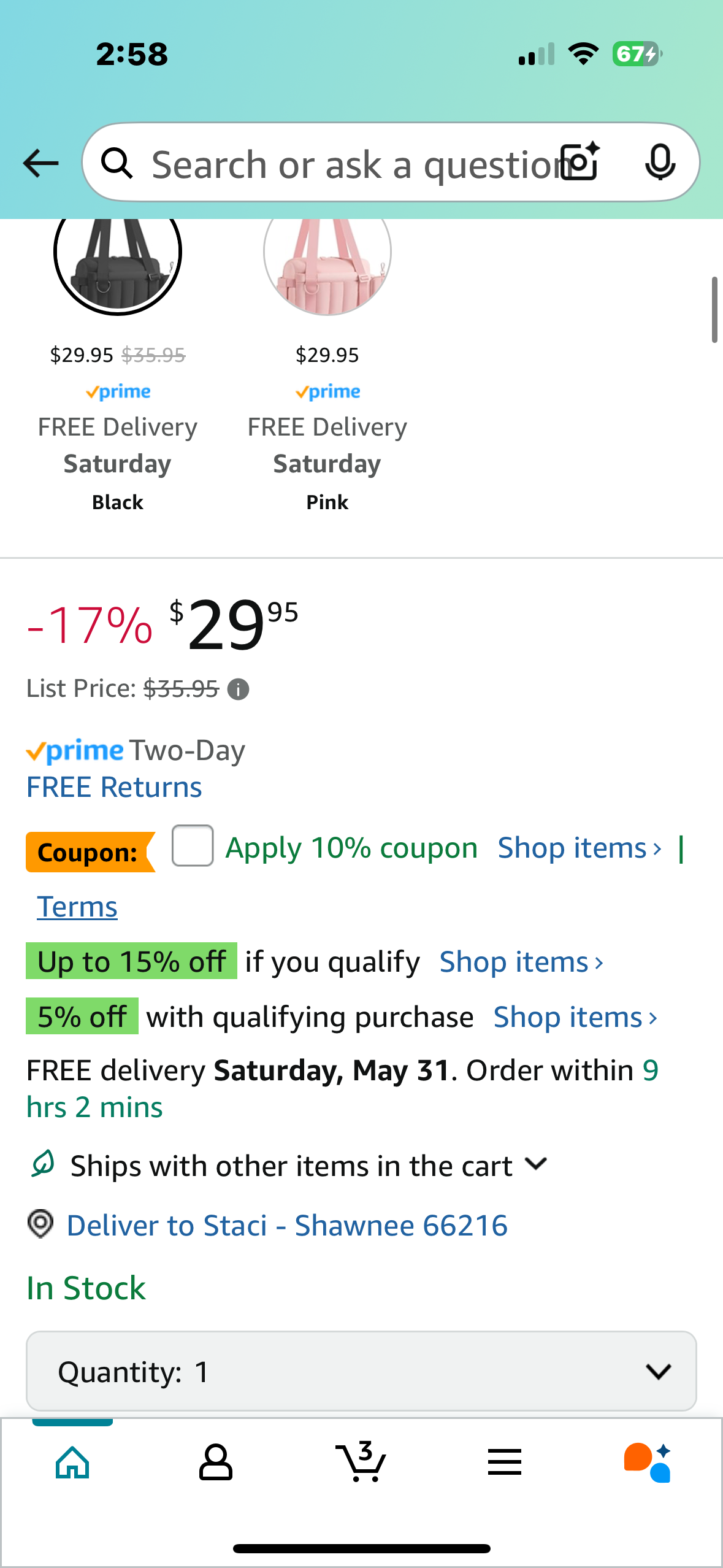
Task: Open the FREE Returns link
Action: click(x=114, y=787)
